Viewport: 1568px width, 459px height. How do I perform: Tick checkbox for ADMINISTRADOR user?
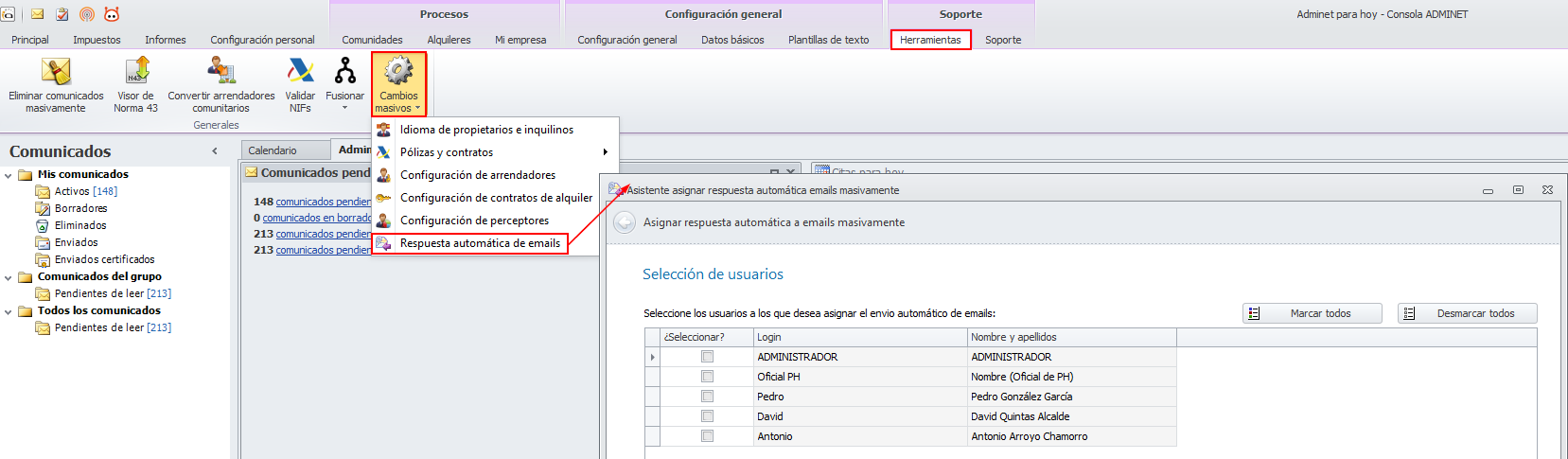(707, 357)
